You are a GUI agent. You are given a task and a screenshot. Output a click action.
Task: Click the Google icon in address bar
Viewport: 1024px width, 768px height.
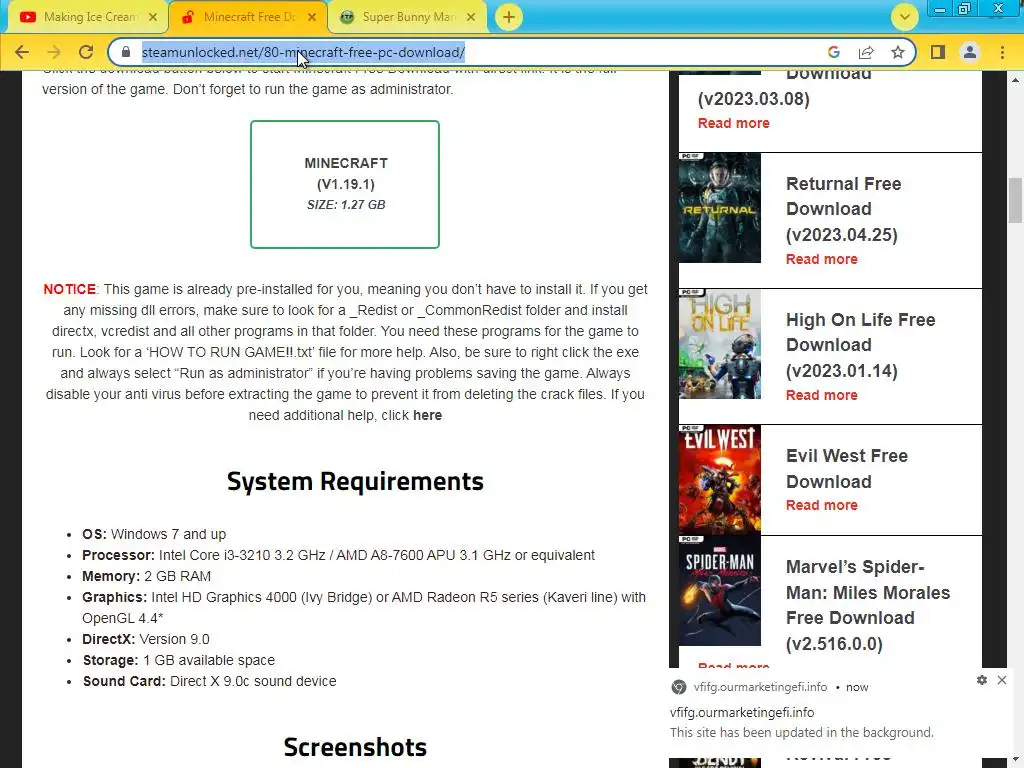pos(834,52)
